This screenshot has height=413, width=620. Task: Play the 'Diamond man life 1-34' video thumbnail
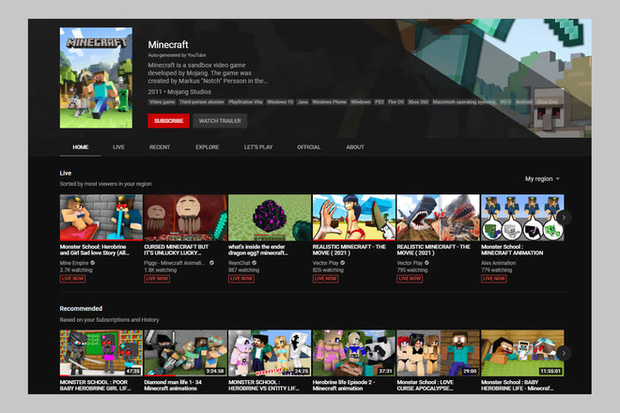click(185, 352)
